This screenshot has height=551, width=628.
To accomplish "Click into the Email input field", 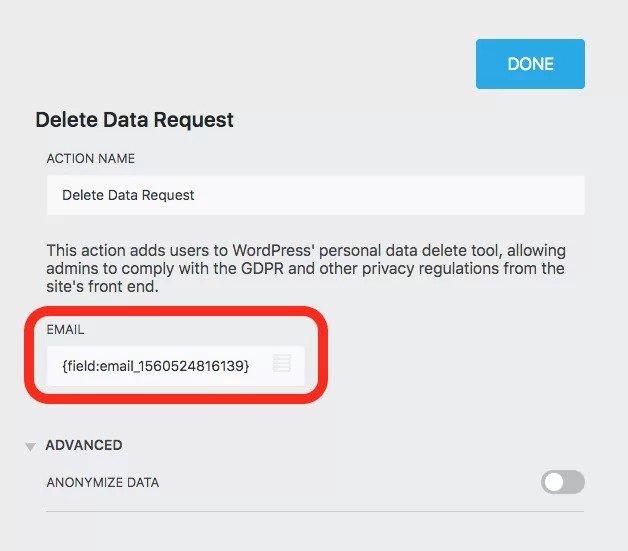I will click(x=160, y=366).
